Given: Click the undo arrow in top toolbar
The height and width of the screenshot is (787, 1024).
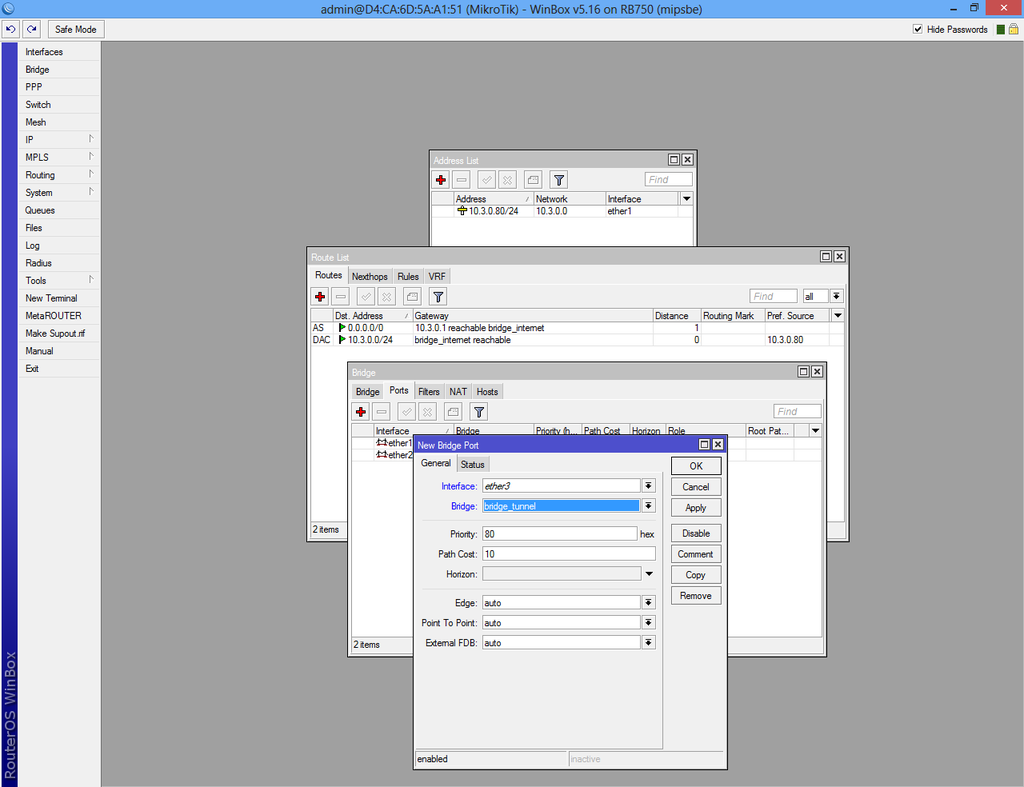Looking at the screenshot, I should coord(10,29).
